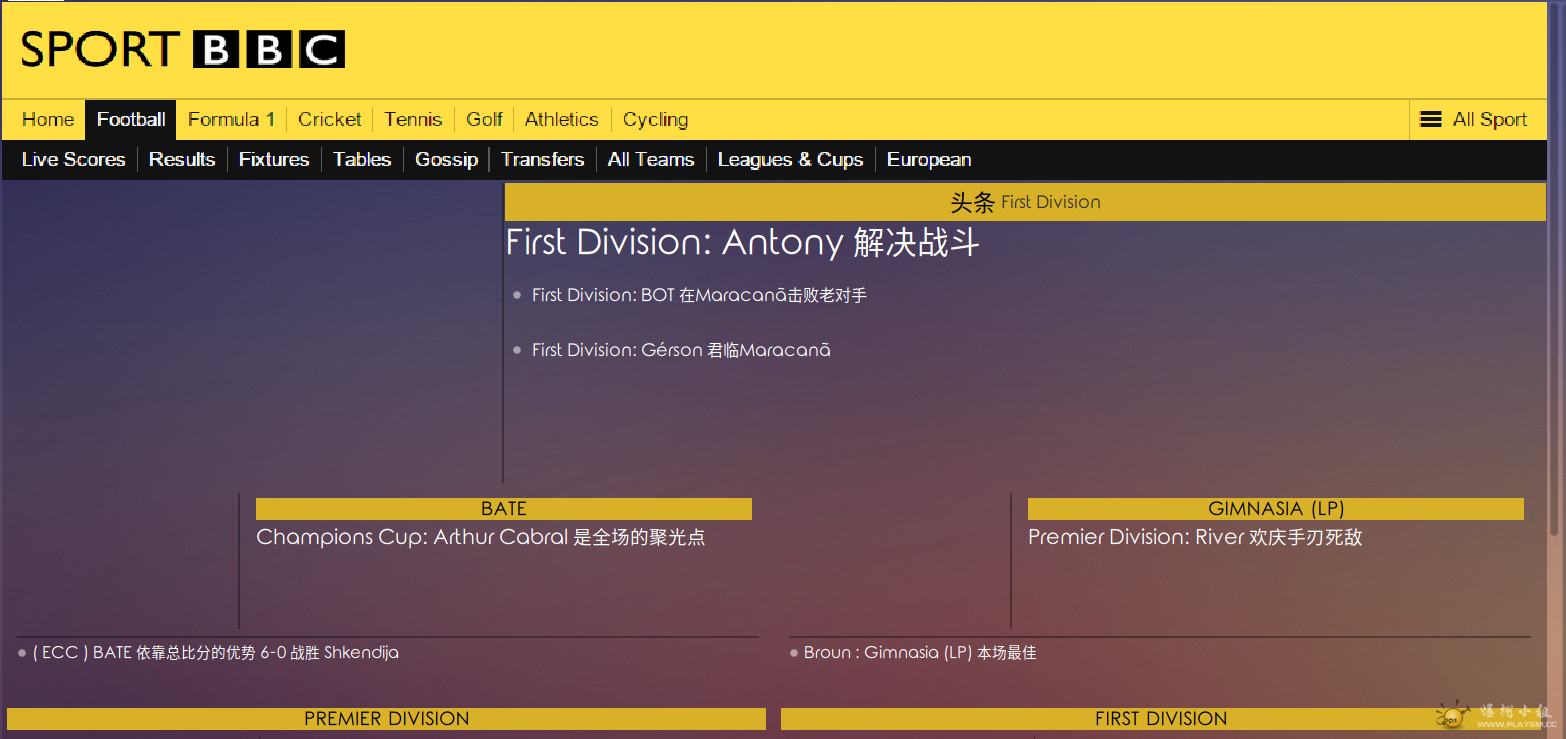Open the Transfers page
This screenshot has height=739, width=1566.
[542, 160]
